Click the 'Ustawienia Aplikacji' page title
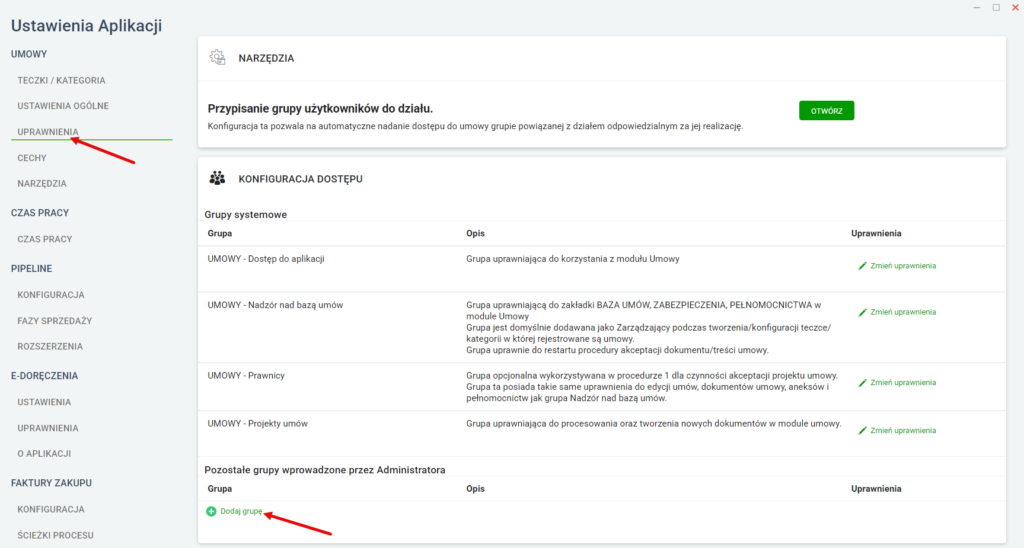Image resolution: width=1024 pixels, height=548 pixels. pos(86,26)
